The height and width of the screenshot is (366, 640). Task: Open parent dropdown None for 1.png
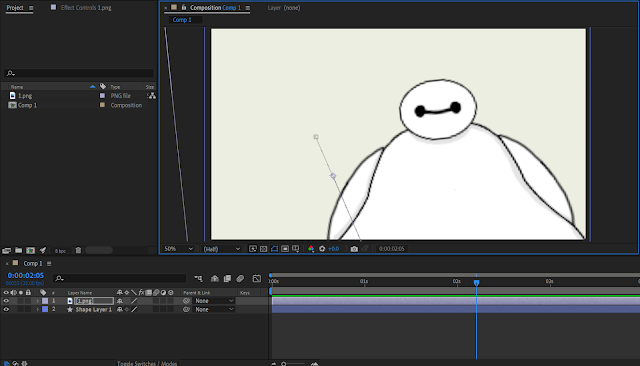pos(214,301)
